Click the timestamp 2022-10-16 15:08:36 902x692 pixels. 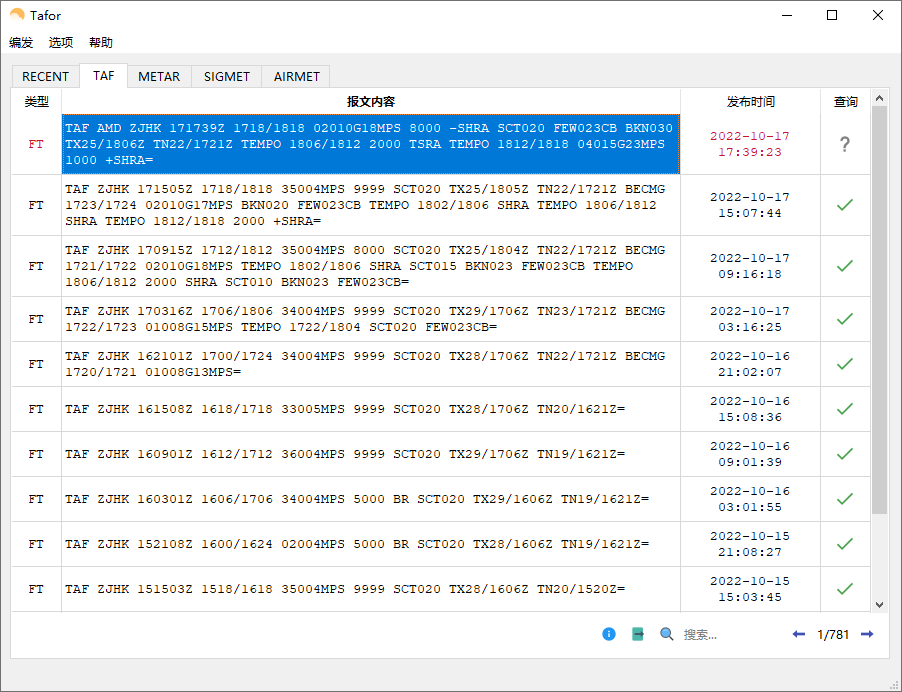[x=750, y=409]
